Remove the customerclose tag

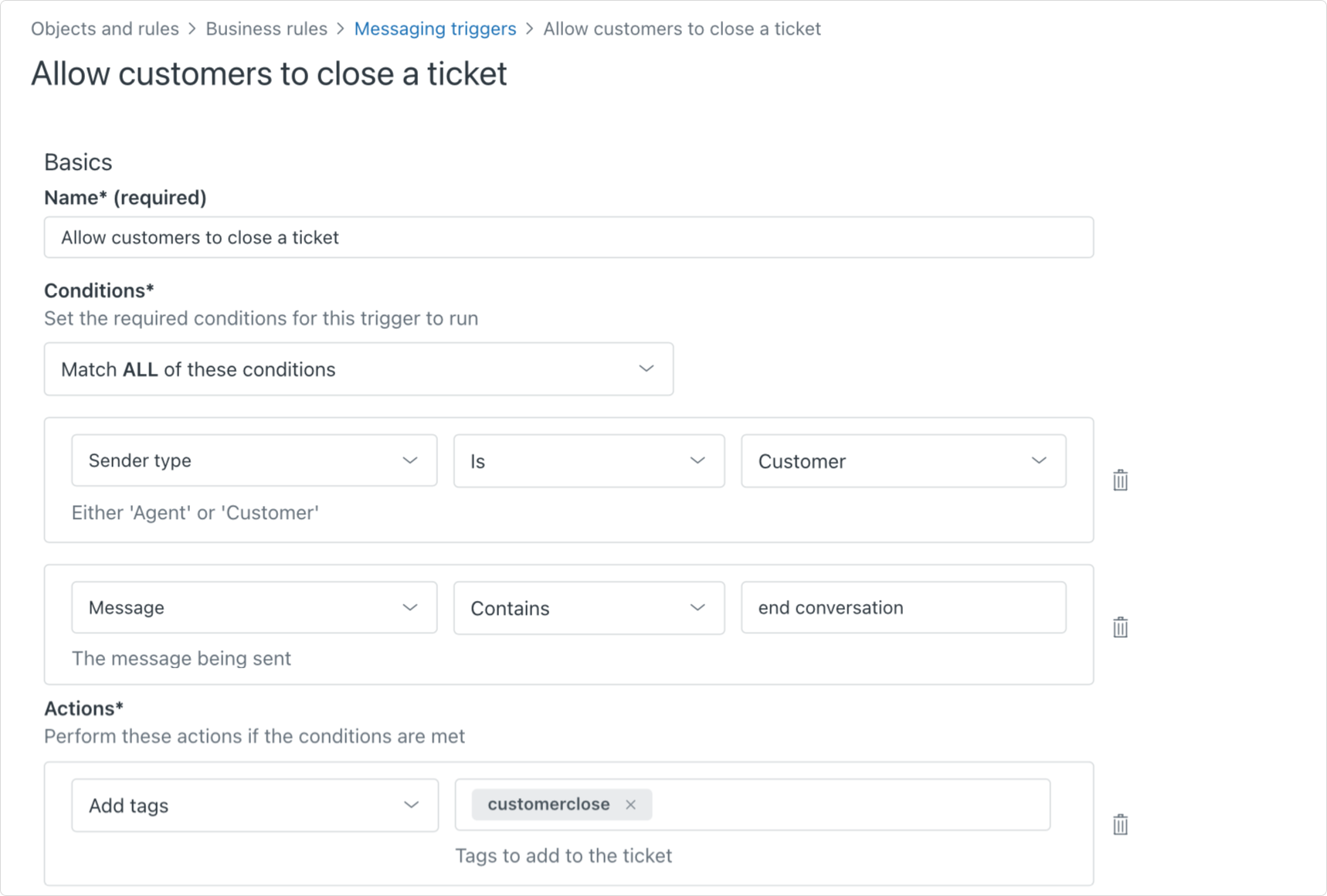coord(631,805)
